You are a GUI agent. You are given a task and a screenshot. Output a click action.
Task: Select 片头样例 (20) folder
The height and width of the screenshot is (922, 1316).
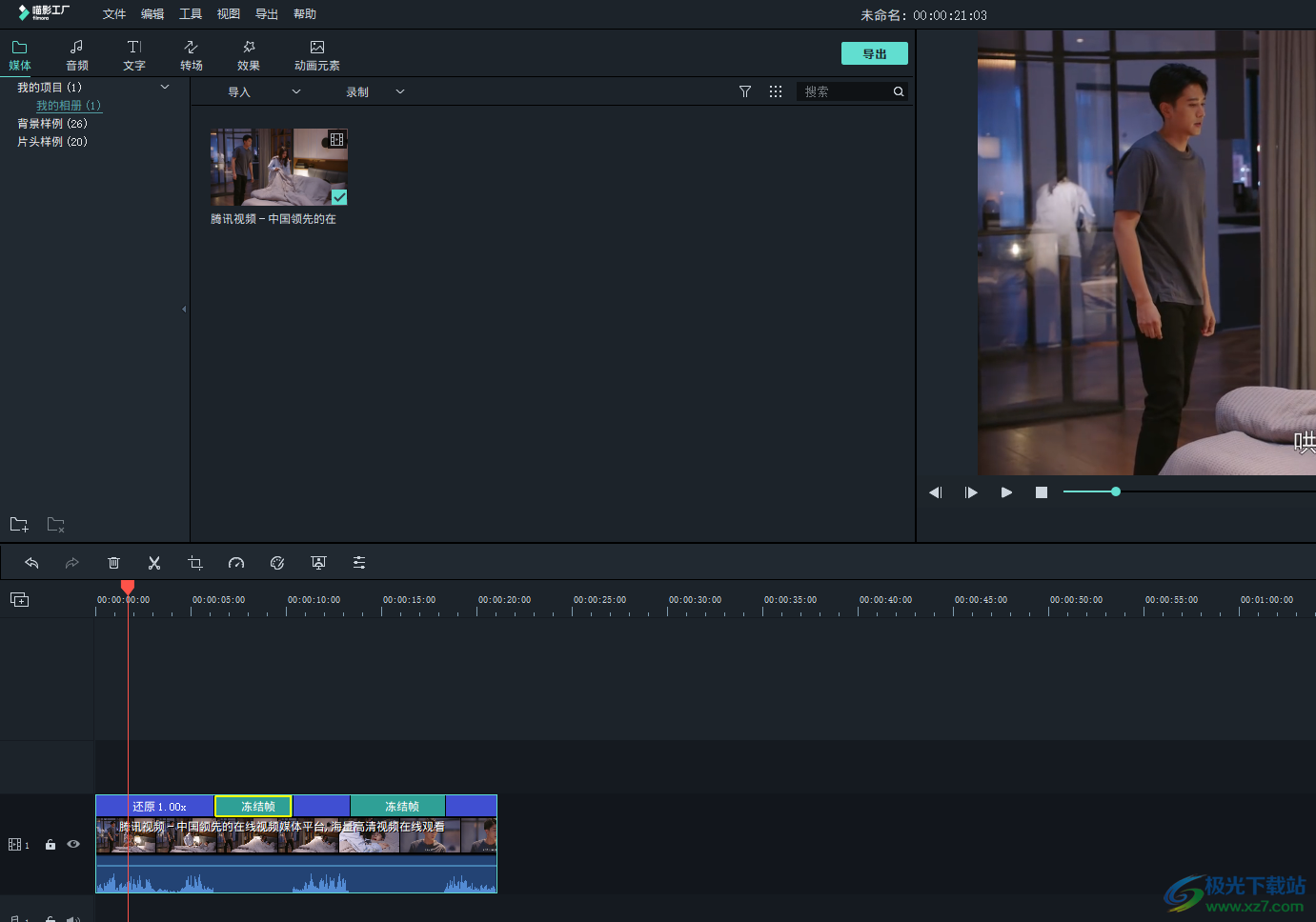point(52,142)
